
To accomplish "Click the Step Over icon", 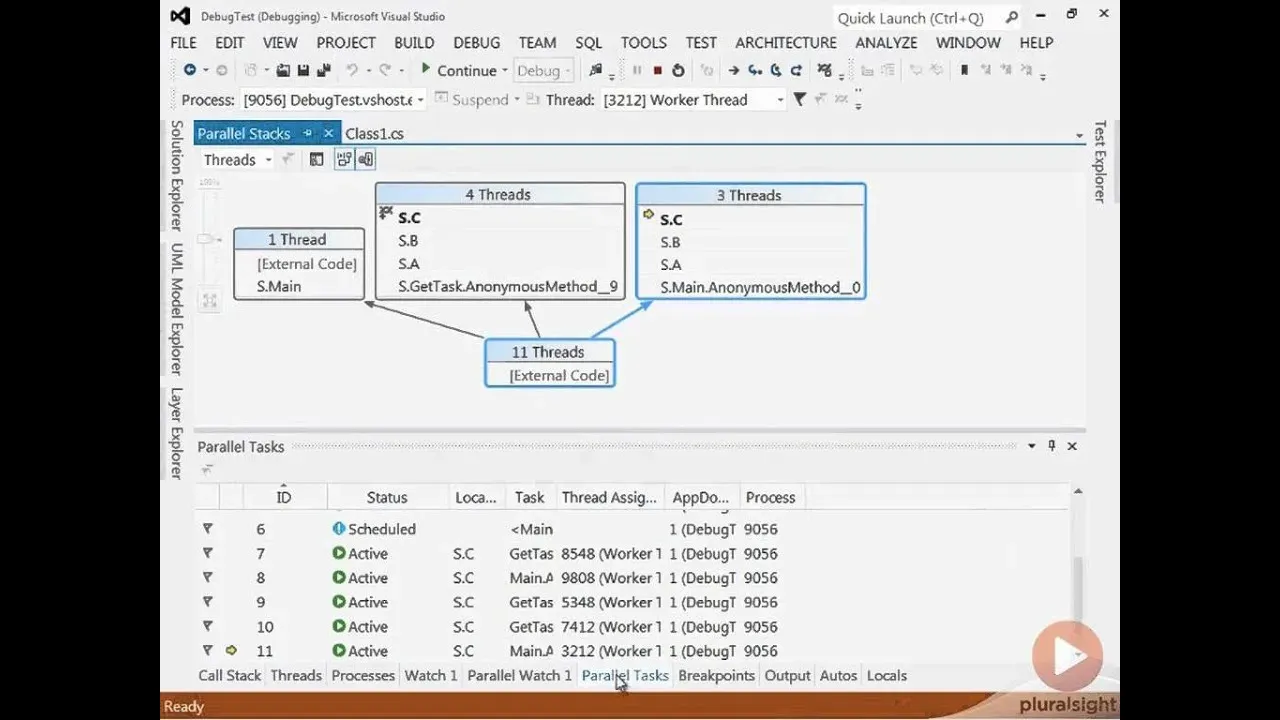I will (x=776, y=70).
